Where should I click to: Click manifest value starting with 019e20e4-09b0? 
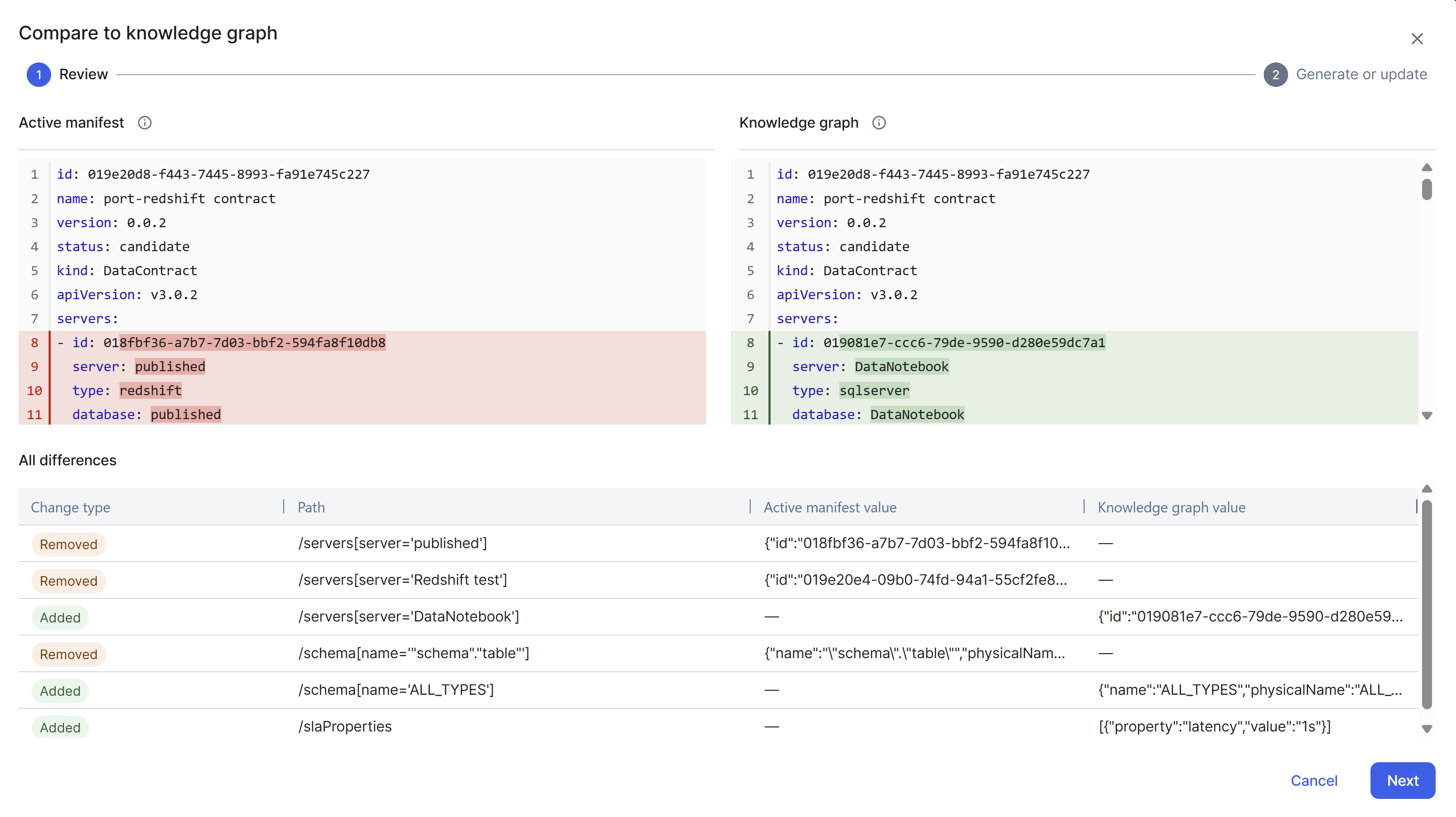pos(916,579)
